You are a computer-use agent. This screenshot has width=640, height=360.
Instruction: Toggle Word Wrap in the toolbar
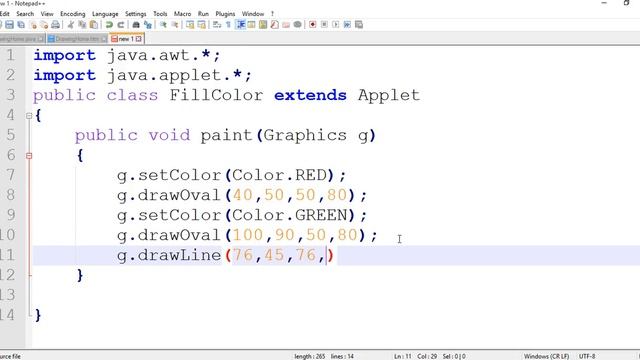[217, 25]
